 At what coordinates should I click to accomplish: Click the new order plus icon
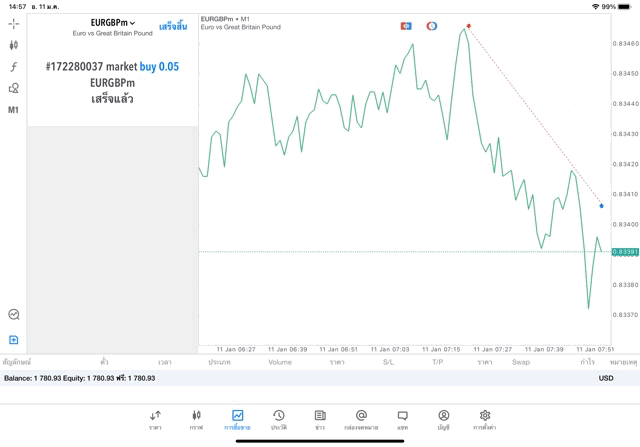click(14, 340)
